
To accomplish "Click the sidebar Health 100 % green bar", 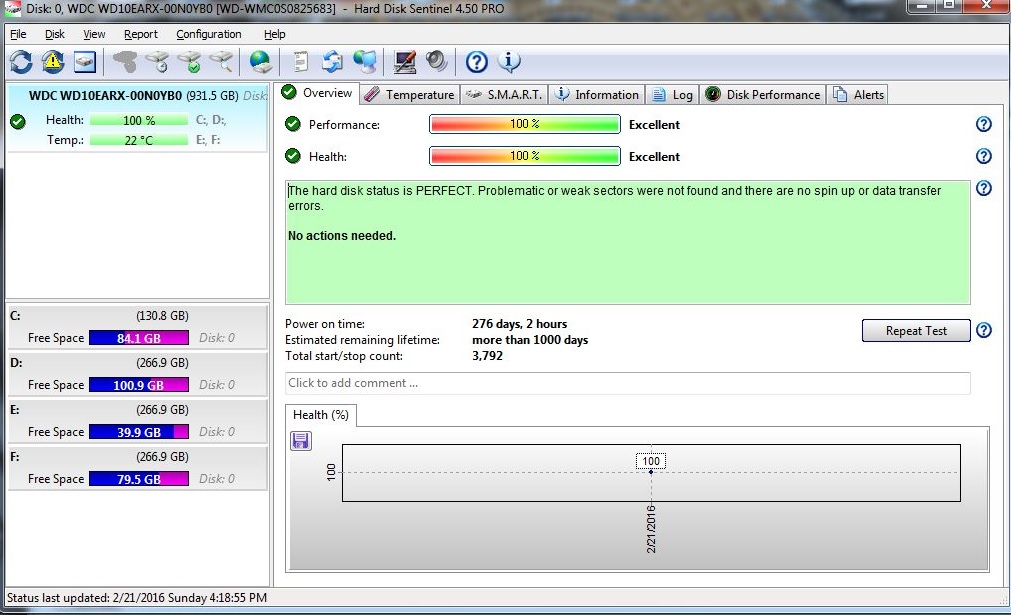I will pos(139,121).
